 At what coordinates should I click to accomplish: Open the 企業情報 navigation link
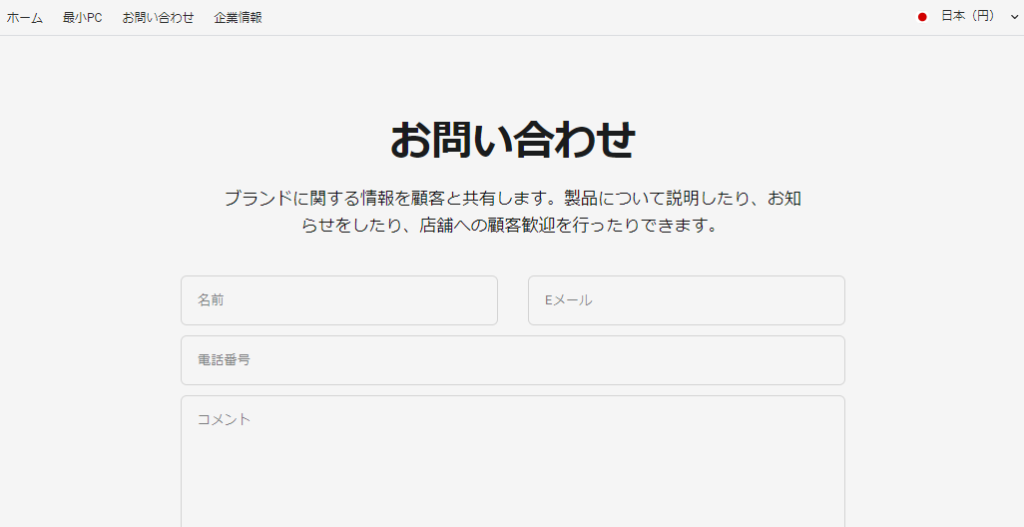pos(238,17)
